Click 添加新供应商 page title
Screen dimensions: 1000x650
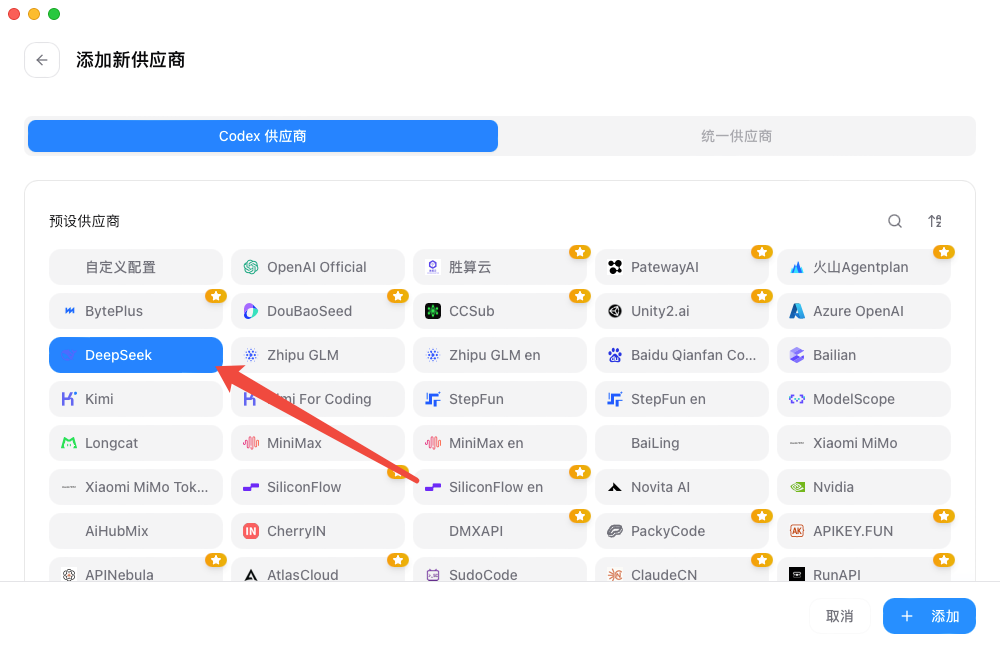pyautogui.click(x=131, y=60)
